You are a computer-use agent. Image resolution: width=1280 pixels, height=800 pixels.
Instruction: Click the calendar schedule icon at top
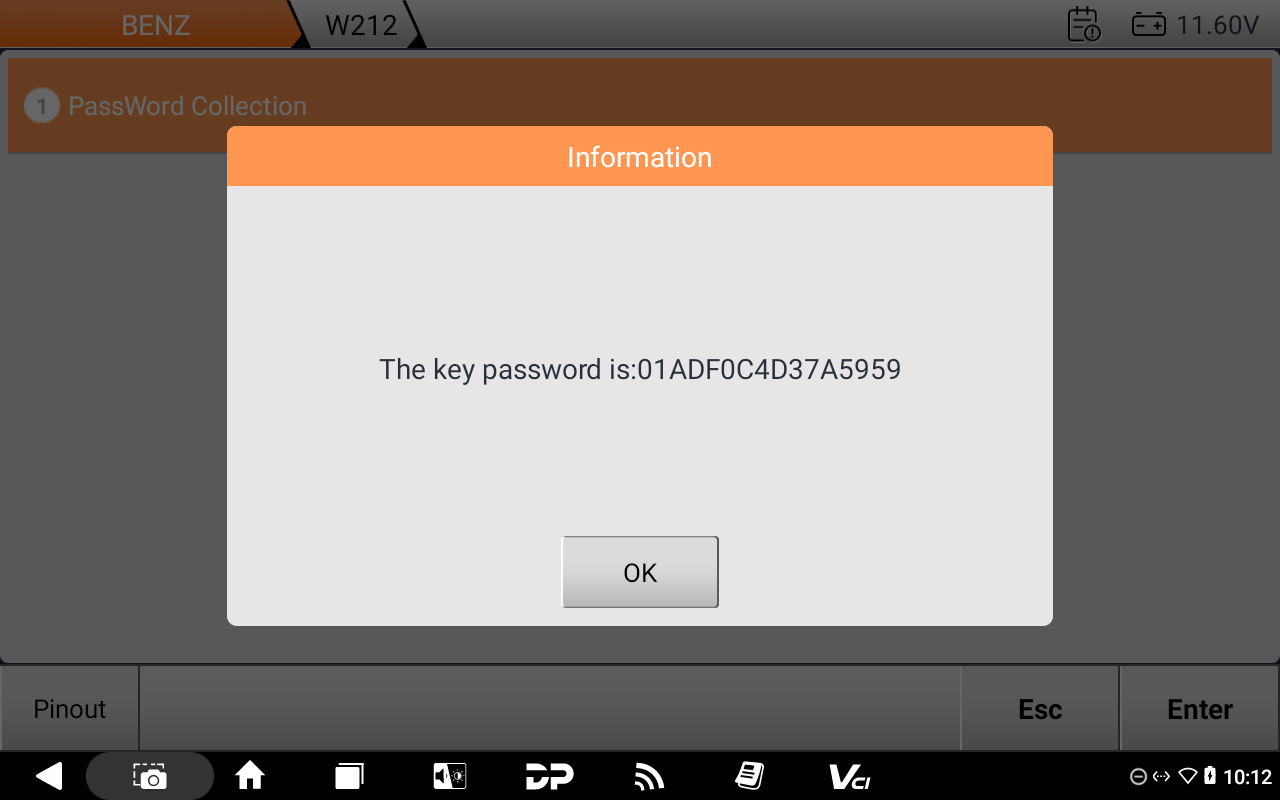pyautogui.click(x=1084, y=24)
